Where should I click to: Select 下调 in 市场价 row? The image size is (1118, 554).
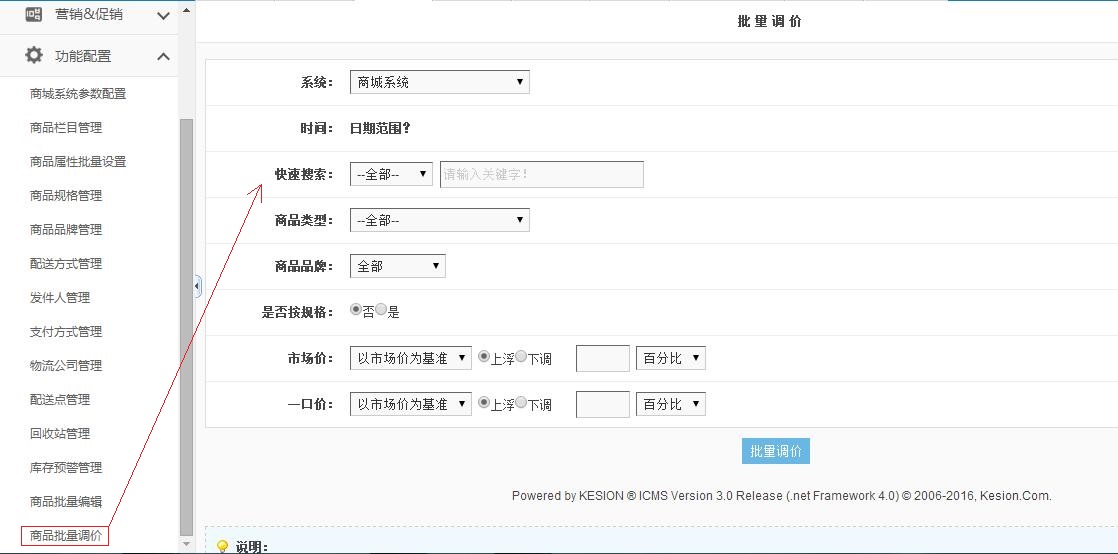coord(521,356)
